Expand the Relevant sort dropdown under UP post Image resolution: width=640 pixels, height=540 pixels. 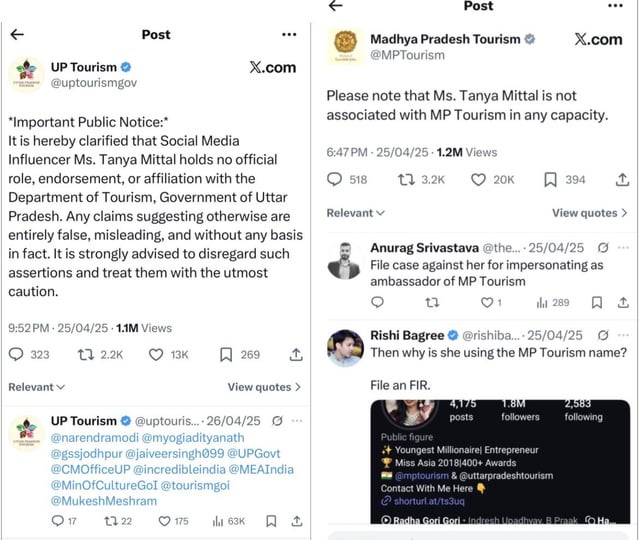pos(37,387)
